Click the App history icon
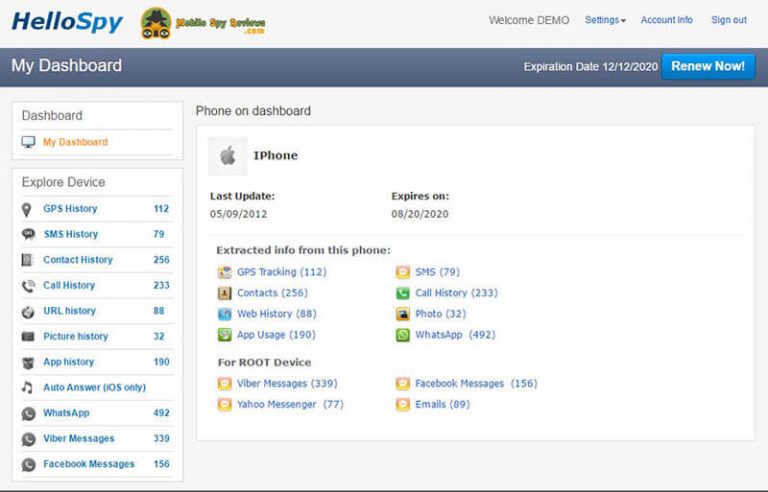 point(28,363)
